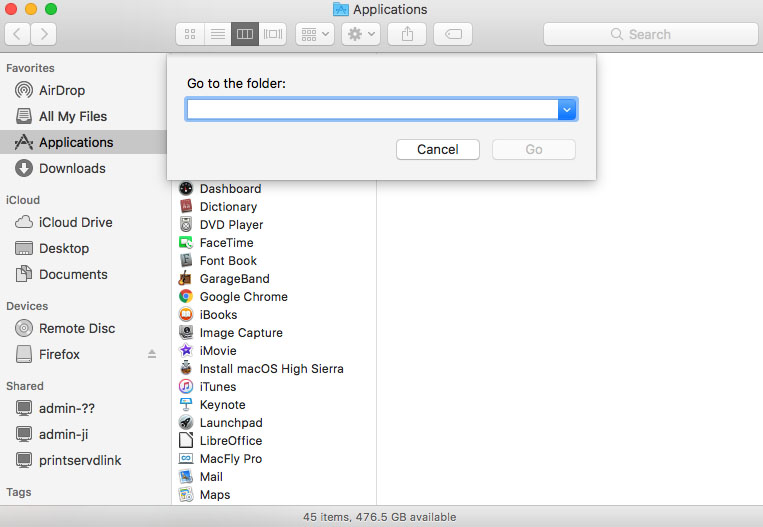Open admin-?? shared computer
This screenshot has height=527, width=763.
[x=67, y=408]
